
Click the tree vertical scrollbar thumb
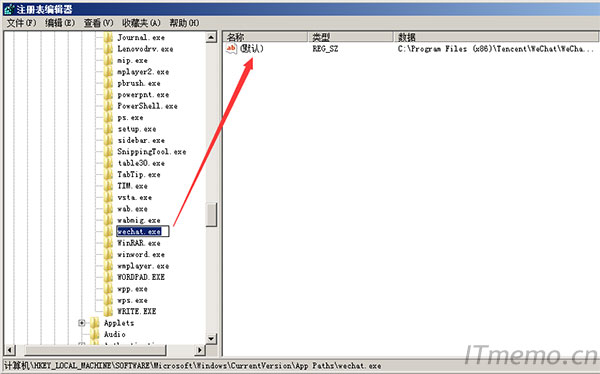coord(211,214)
